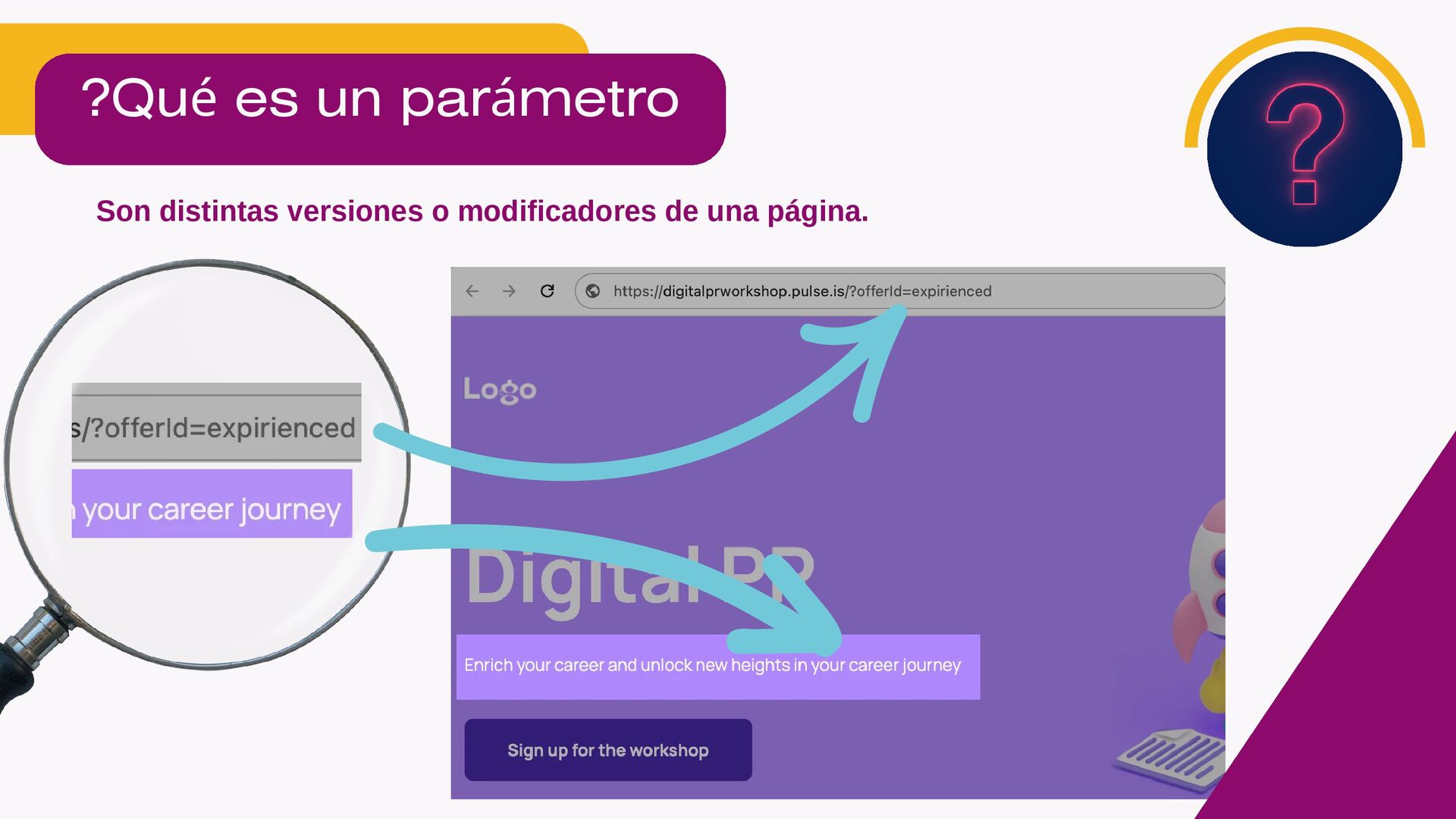Click the Logo in the webpage header
Image resolution: width=1456 pixels, height=819 pixels.
(500, 390)
